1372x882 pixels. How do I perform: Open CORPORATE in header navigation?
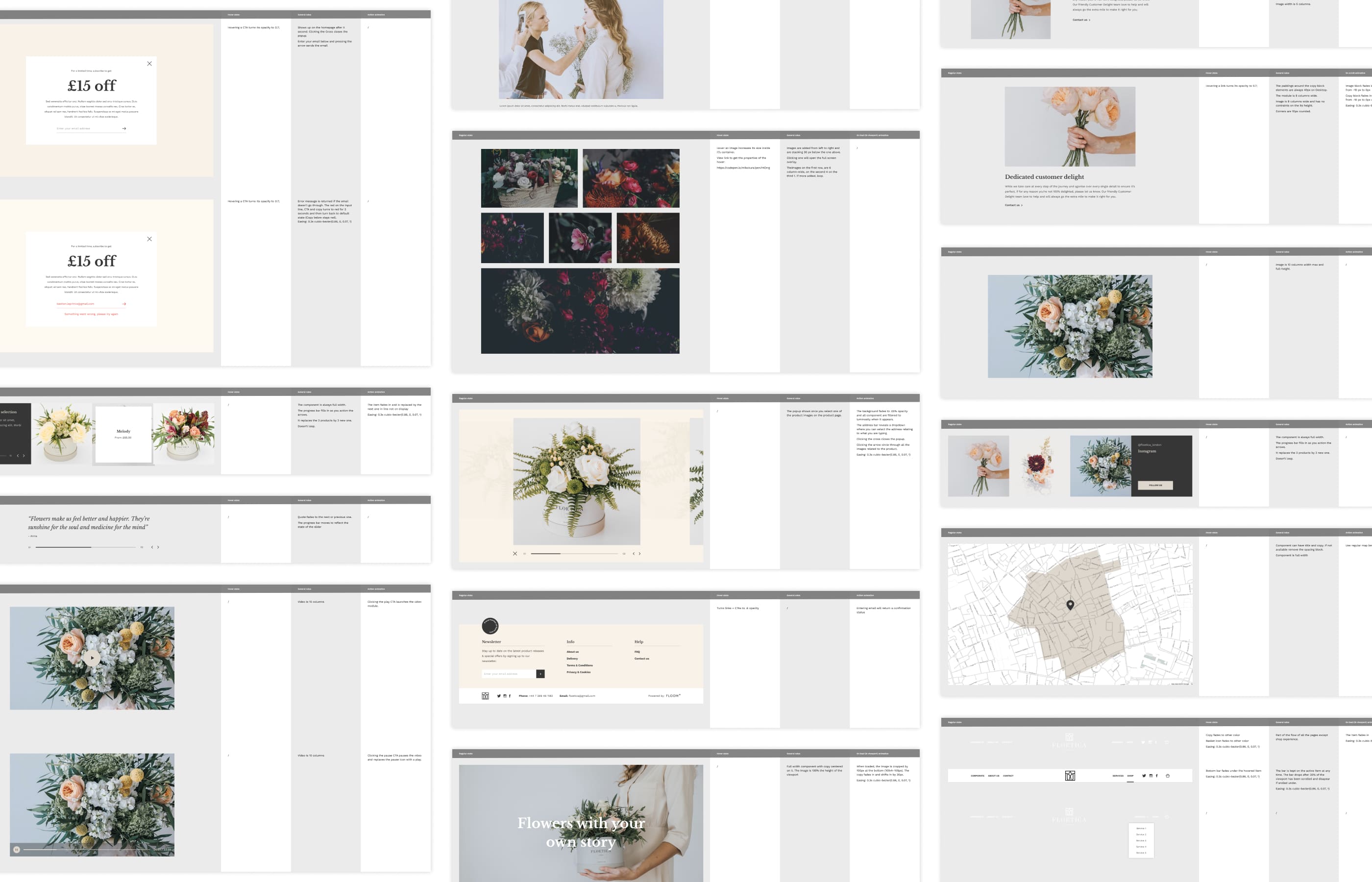pos(978,776)
